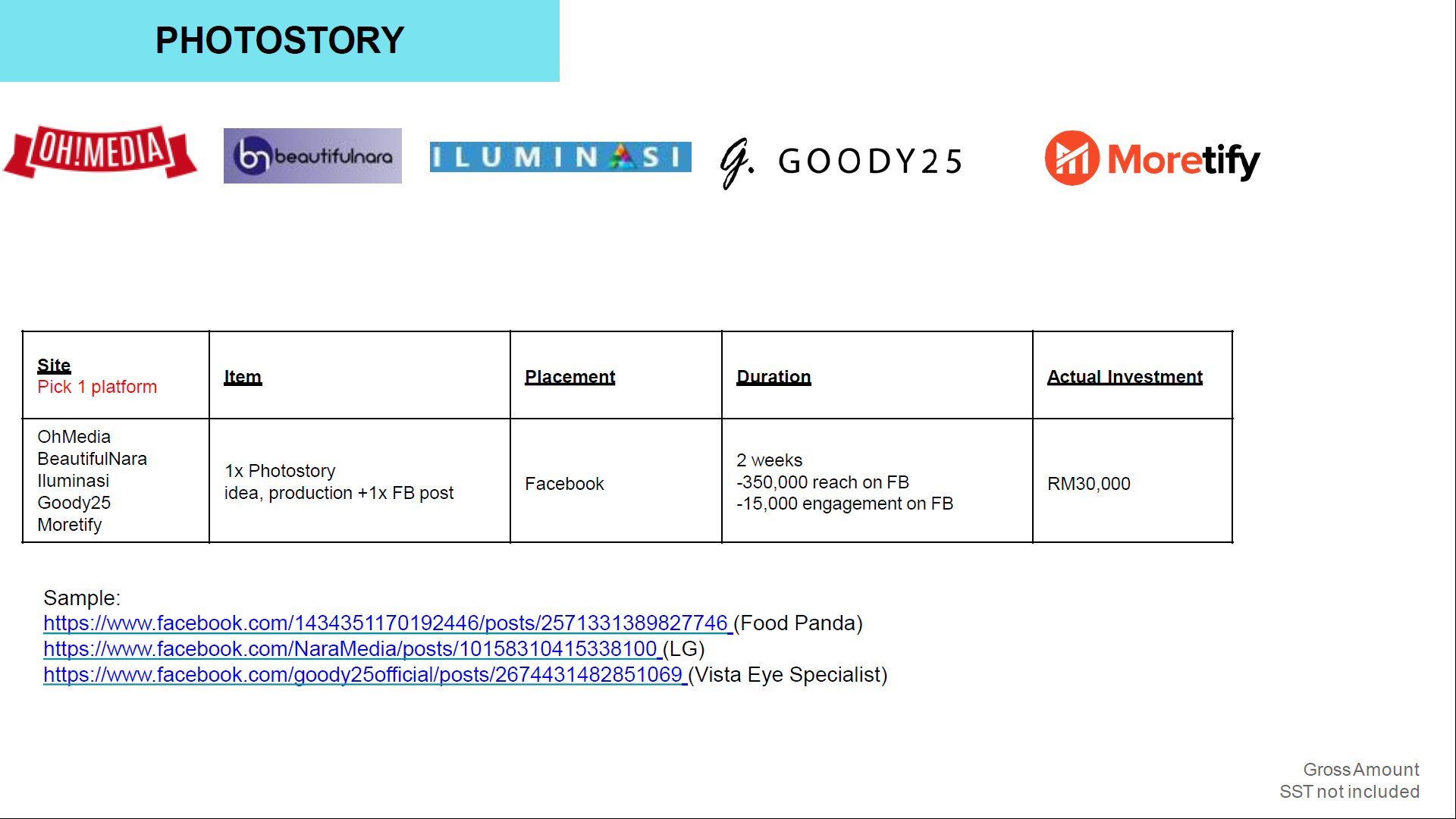
Task: Open the goody25official Vista Eye Specialist link
Action: (365, 675)
